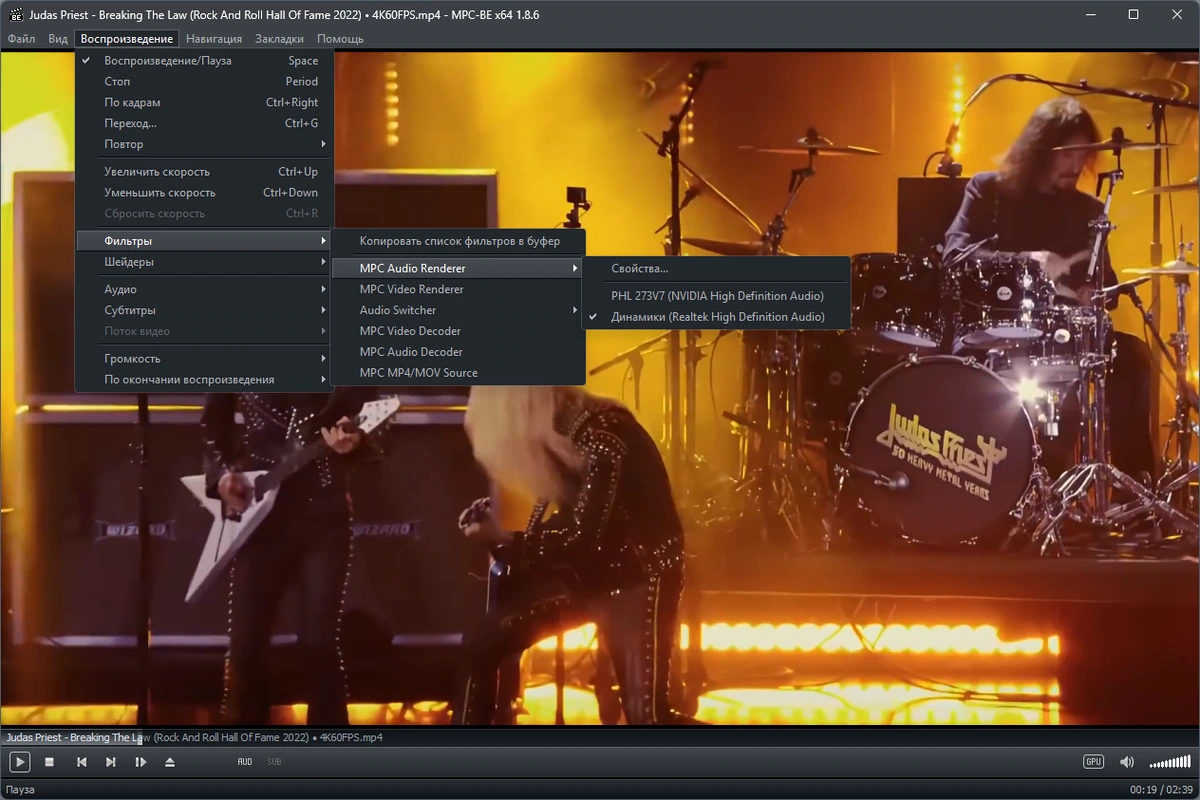Open Свойства... of audio renderer

[x=716, y=269]
